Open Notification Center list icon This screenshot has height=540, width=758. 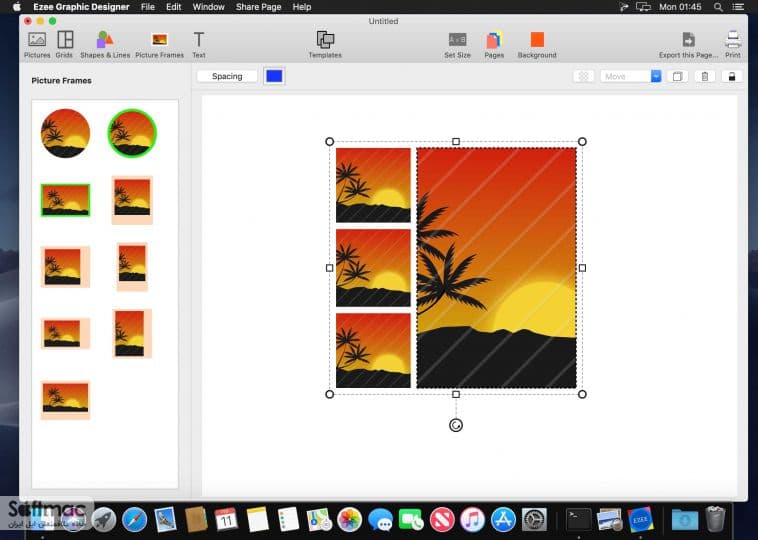click(738, 7)
